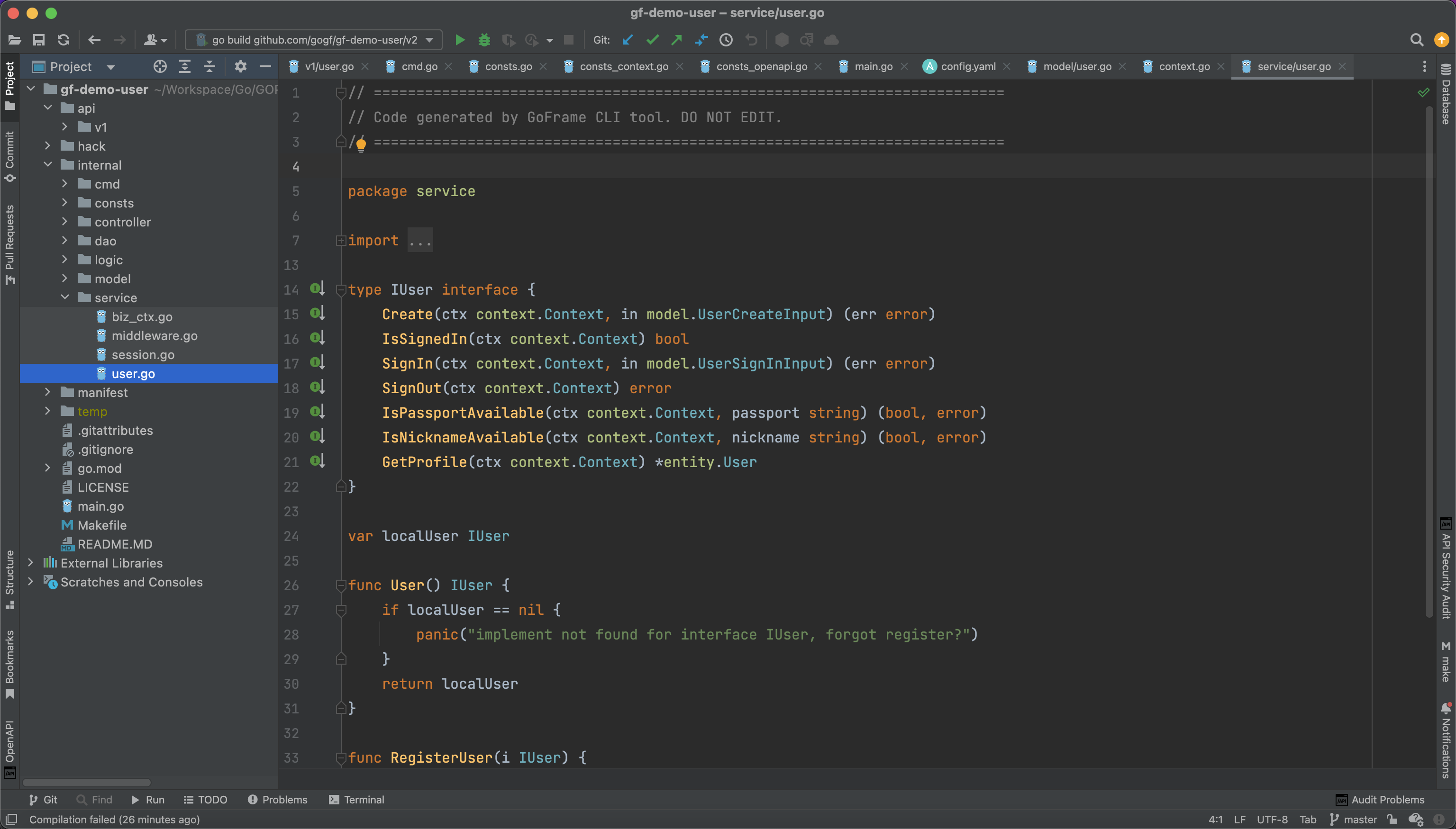The image size is (1456, 829).
Task: Switch to the config.yaml tab
Action: pos(967,67)
